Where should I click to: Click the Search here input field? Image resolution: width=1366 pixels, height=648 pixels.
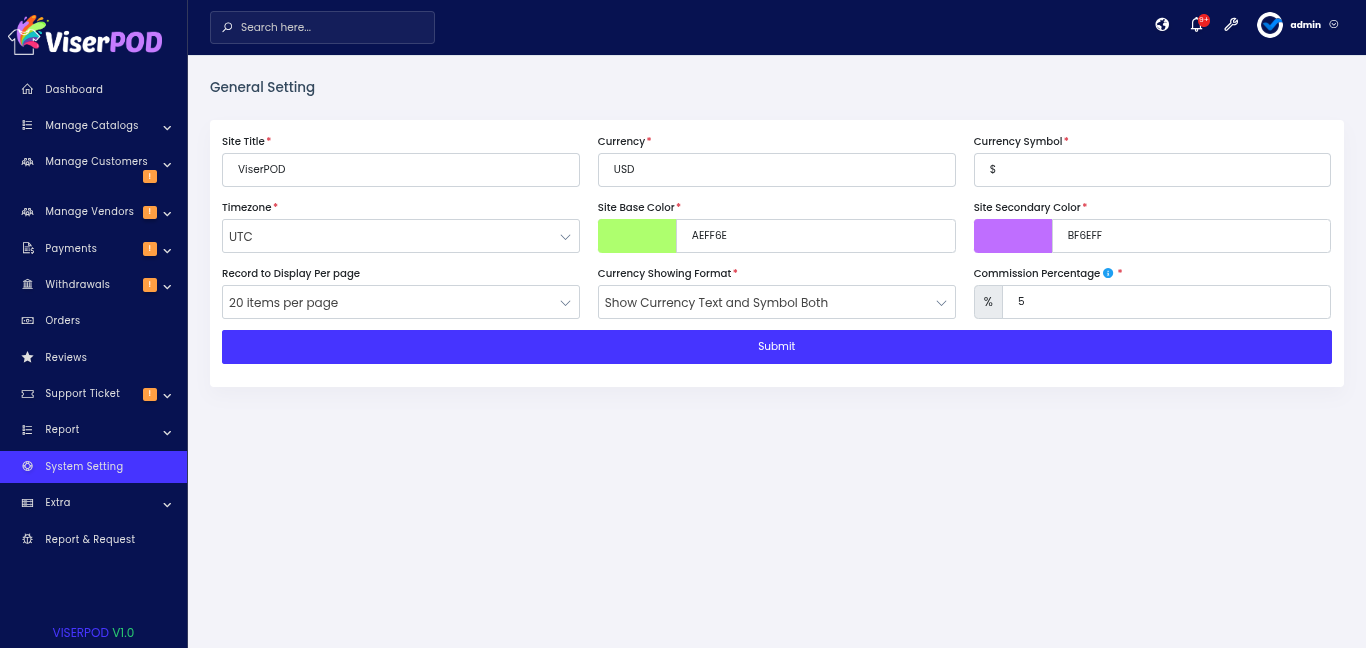pyautogui.click(x=330, y=28)
